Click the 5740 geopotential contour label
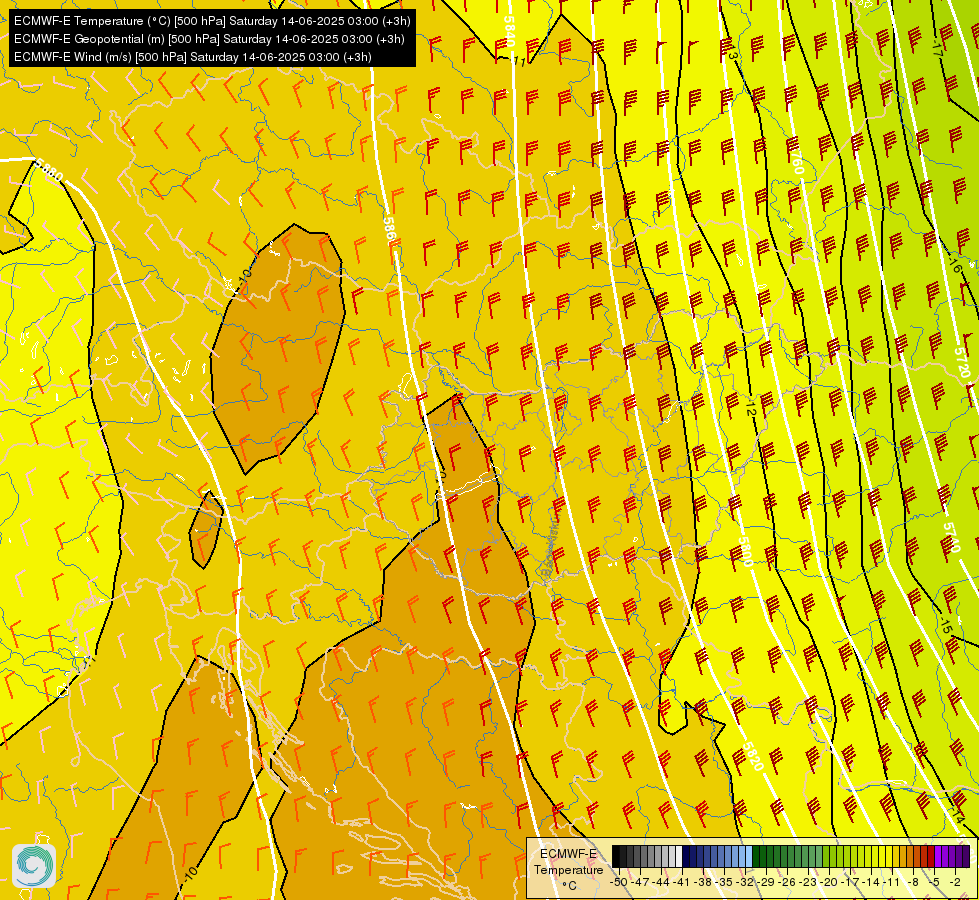This screenshot has height=900, width=979. [x=950, y=537]
